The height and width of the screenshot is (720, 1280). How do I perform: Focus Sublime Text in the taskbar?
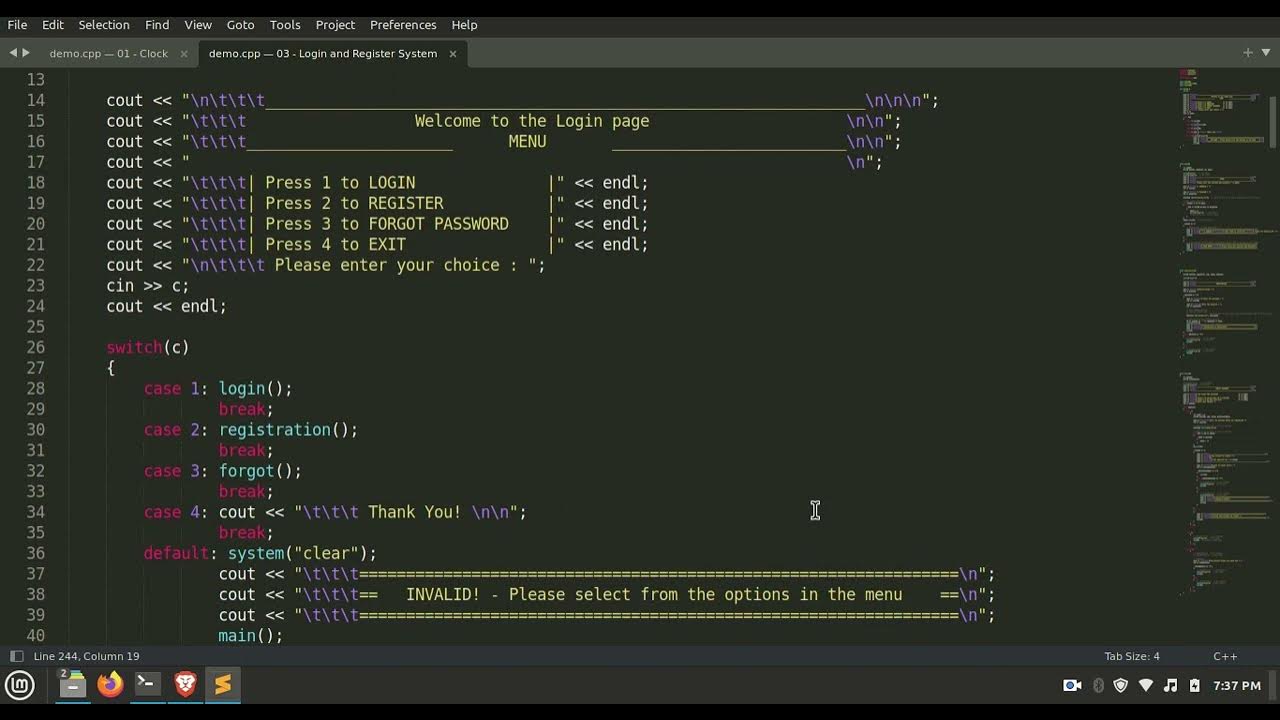[x=222, y=685]
